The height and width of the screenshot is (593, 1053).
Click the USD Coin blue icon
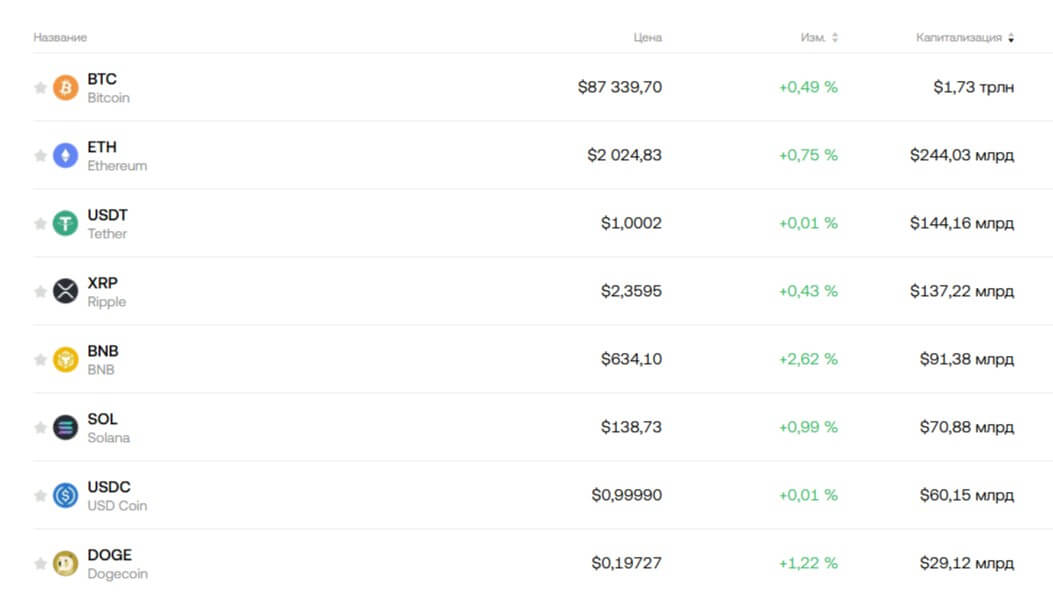pyautogui.click(x=65, y=496)
